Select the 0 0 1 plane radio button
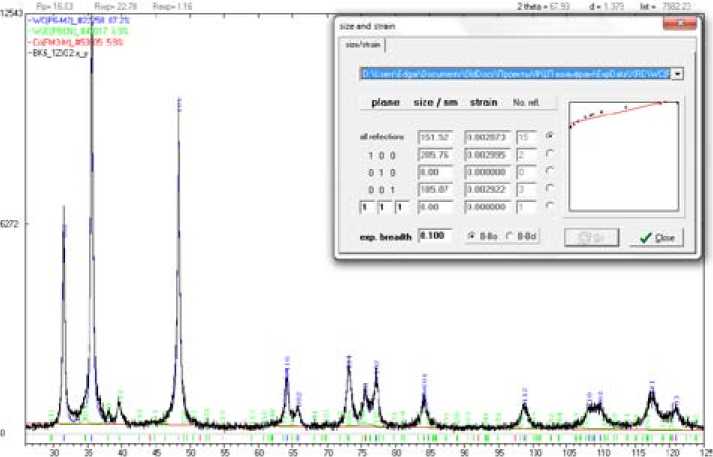 coord(549,188)
